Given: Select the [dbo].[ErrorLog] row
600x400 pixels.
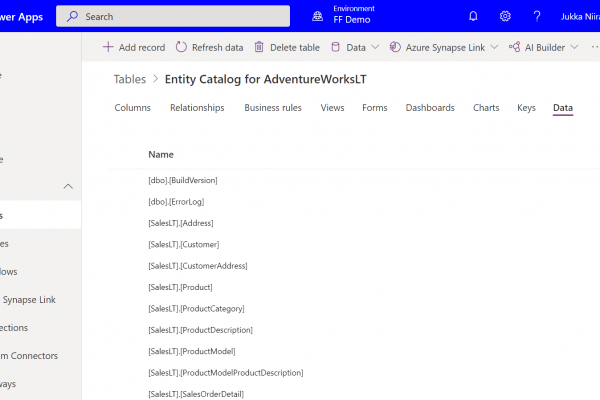Looking at the screenshot, I should [x=176, y=202].
